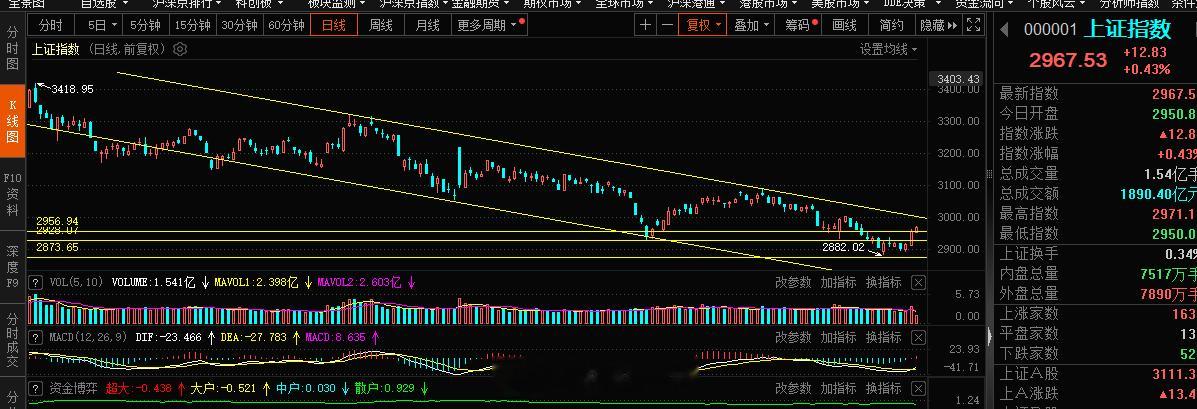This screenshot has width=1197, height=409.
Task: Click 换指标 in VOL panel
Action: pyautogui.click(x=883, y=282)
